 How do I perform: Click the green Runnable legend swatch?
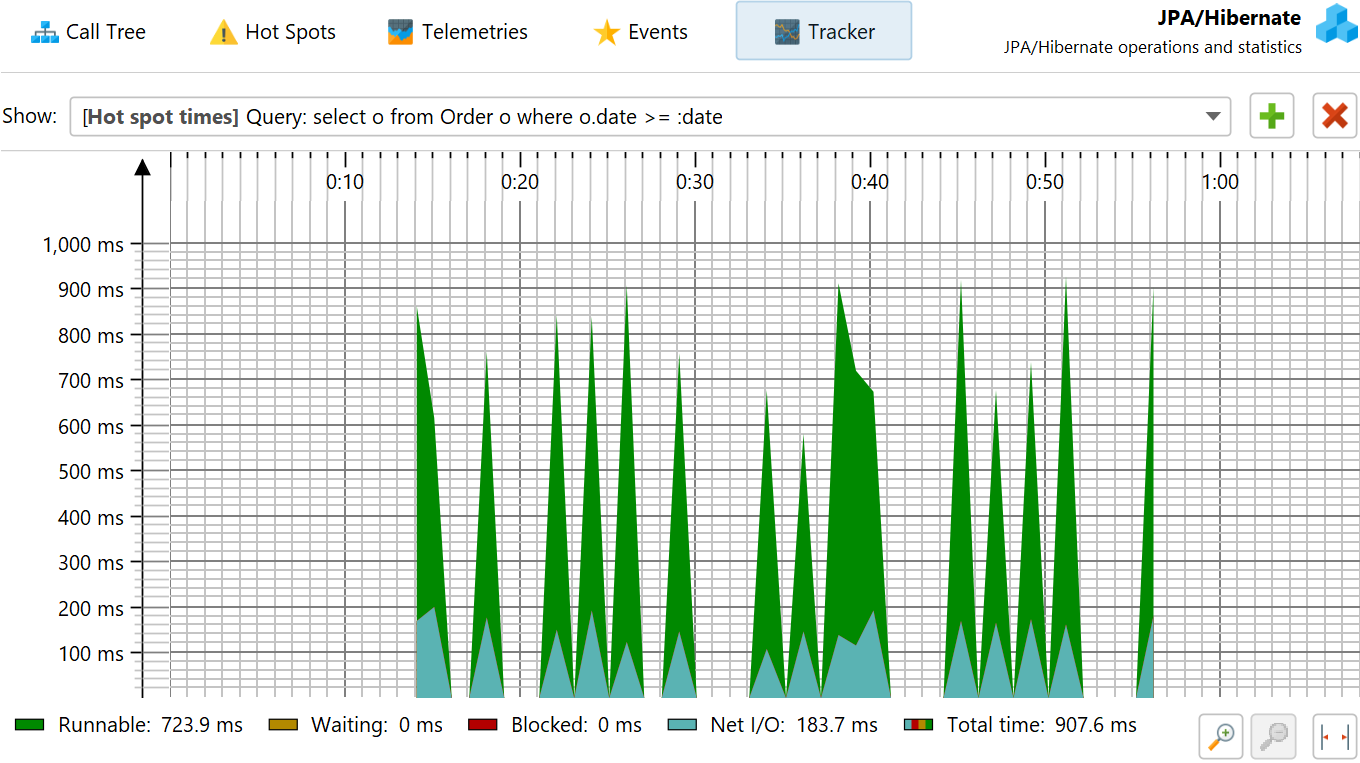30,725
